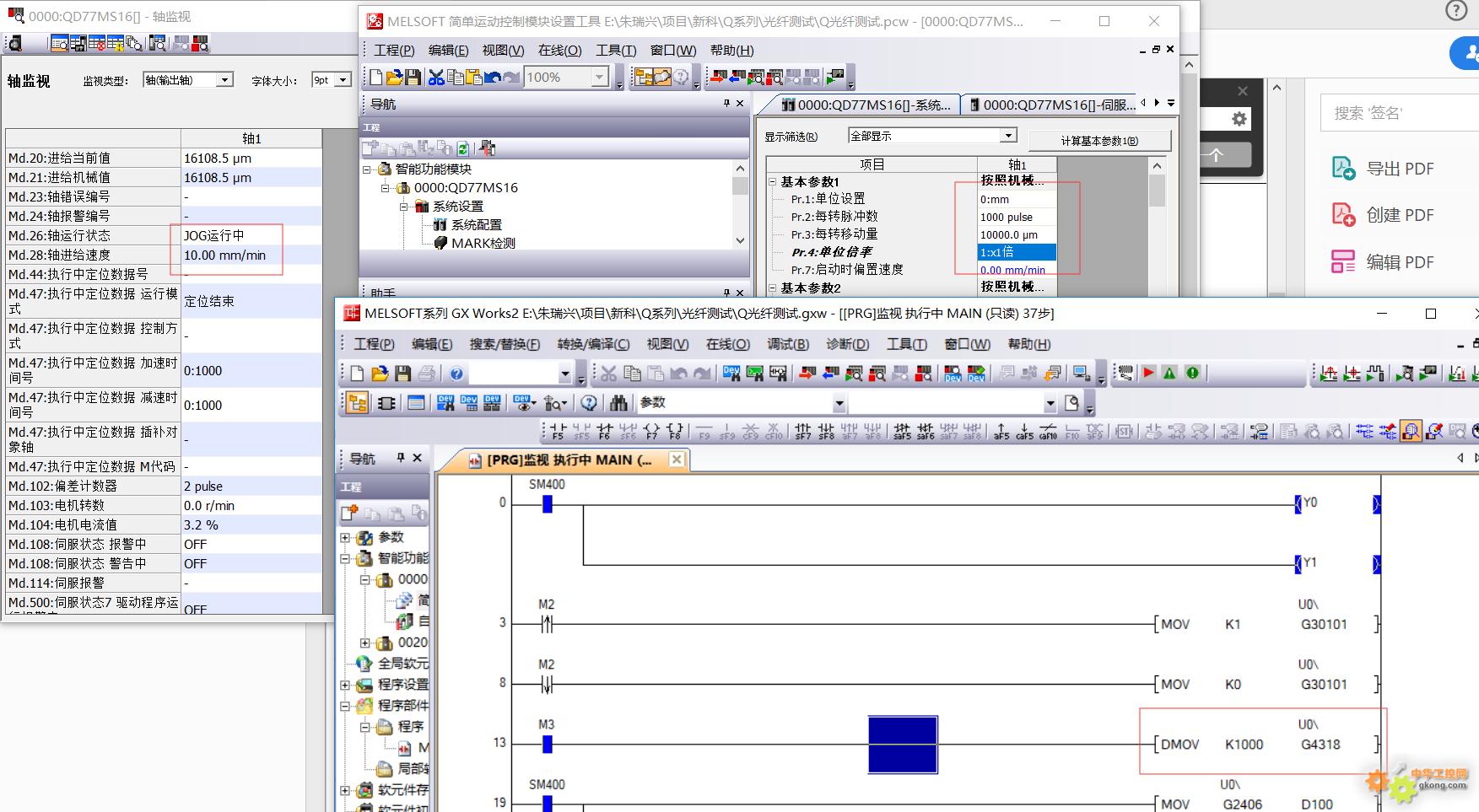
Task: Insert application instruction with F8 ladder icon
Action: [675, 432]
